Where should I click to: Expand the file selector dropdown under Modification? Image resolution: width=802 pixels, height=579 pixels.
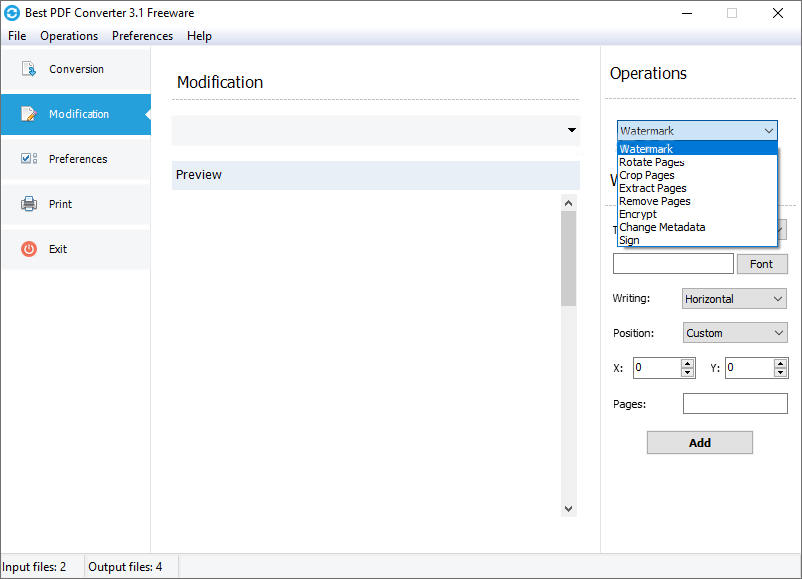572,130
